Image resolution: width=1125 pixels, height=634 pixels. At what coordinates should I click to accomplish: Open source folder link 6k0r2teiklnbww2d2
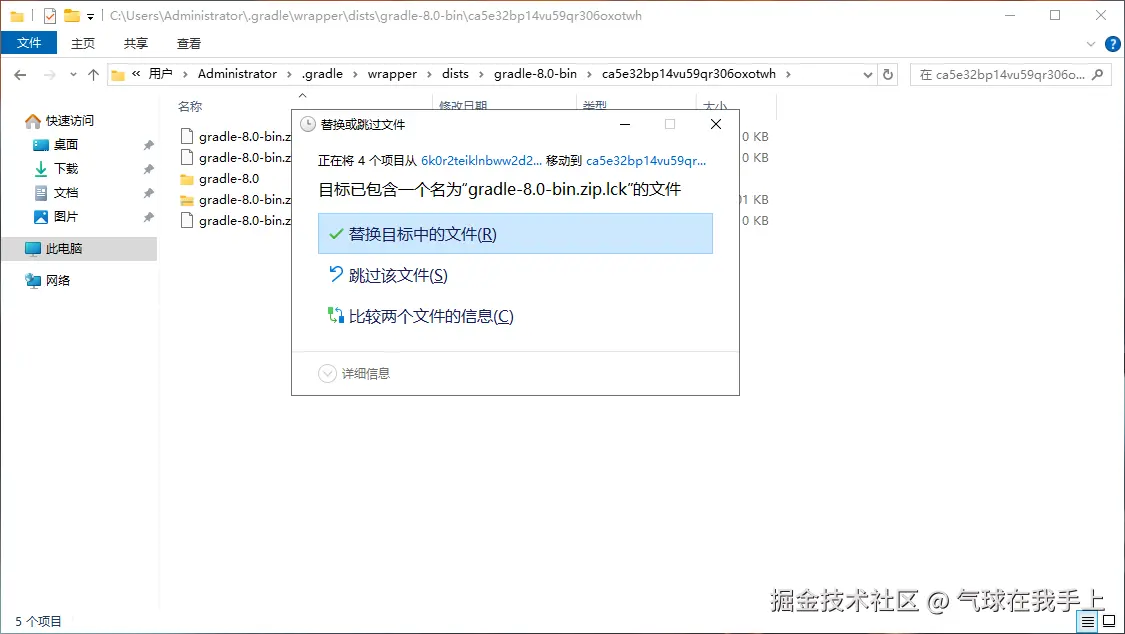(481, 161)
